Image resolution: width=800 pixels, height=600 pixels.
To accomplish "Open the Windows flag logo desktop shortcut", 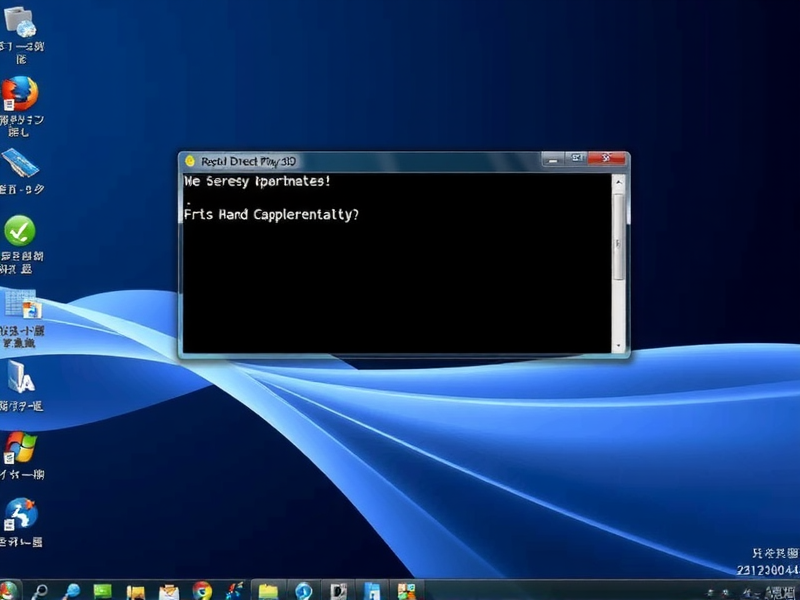I will click(20, 446).
